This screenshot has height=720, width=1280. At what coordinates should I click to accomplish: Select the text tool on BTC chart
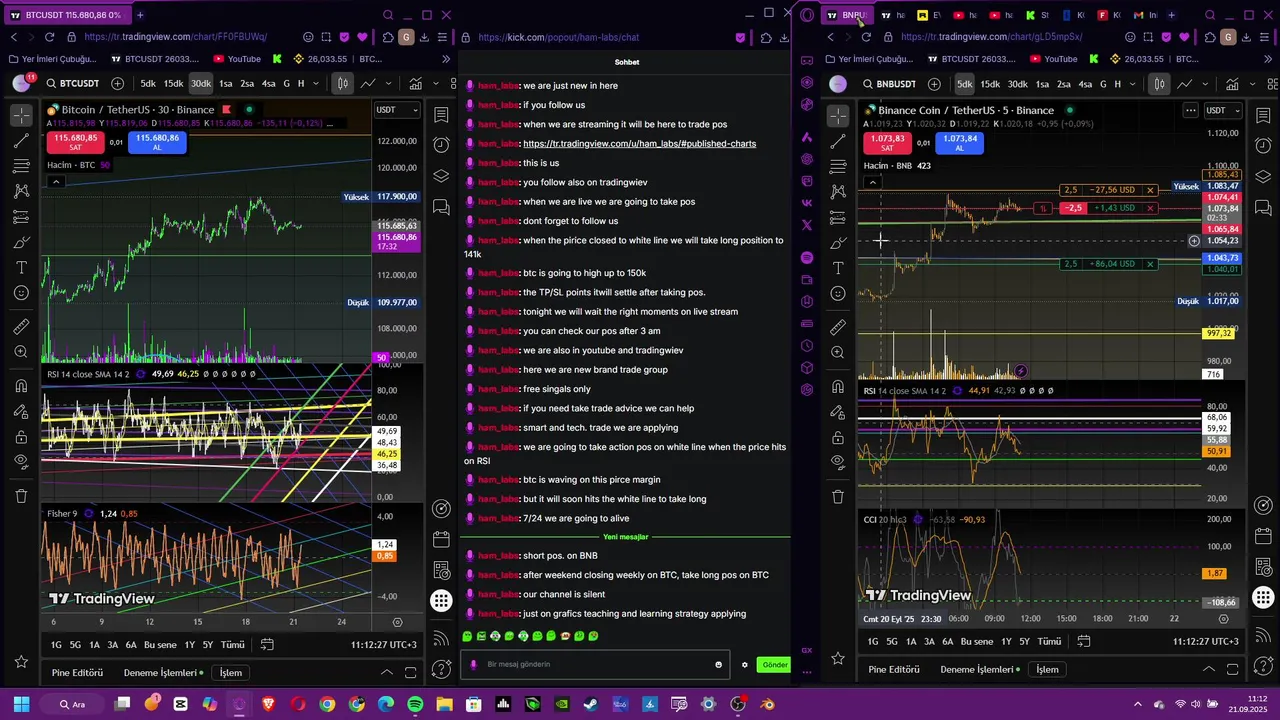coord(21,268)
